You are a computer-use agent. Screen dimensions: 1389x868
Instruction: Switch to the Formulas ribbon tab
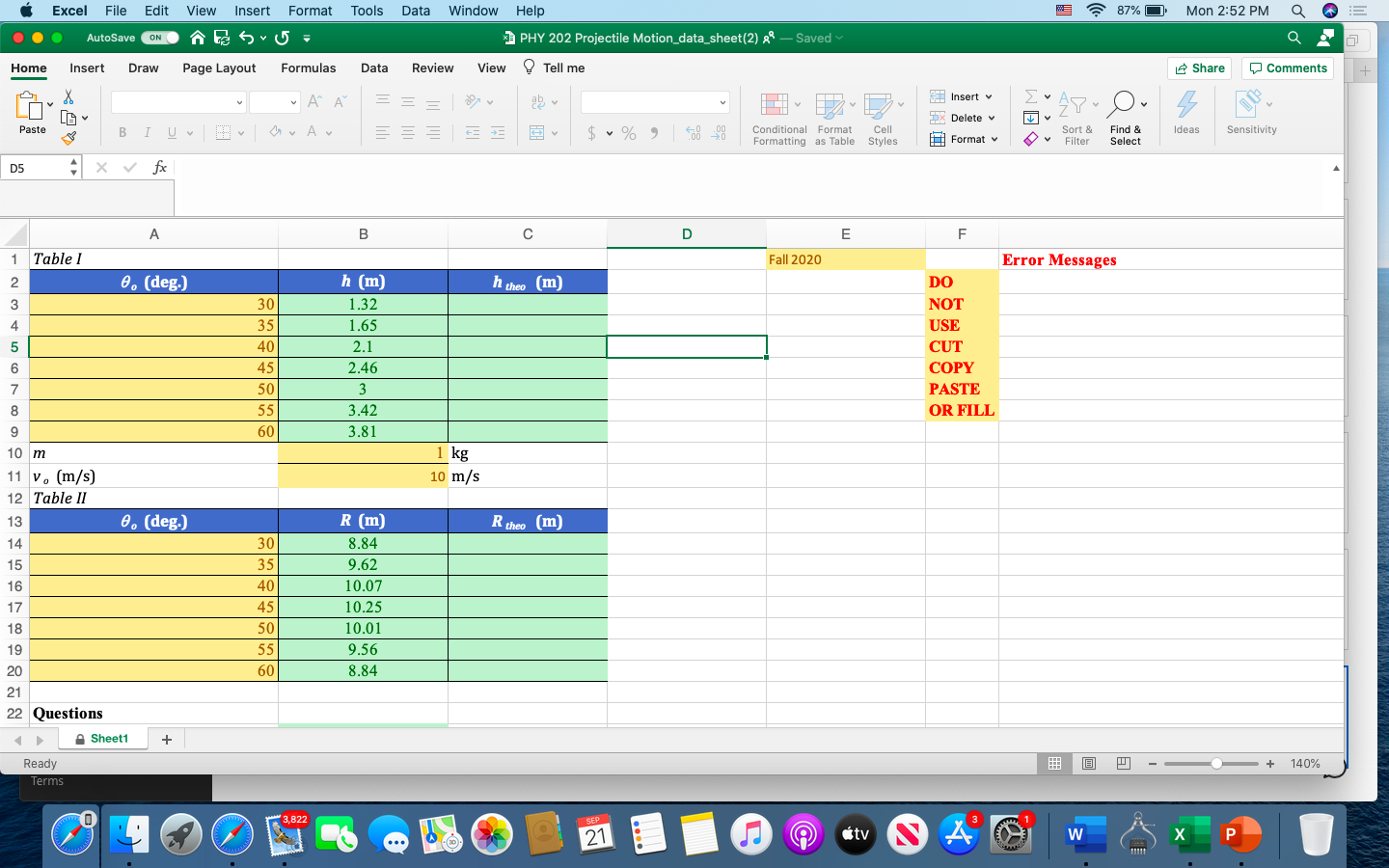(308, 68)
